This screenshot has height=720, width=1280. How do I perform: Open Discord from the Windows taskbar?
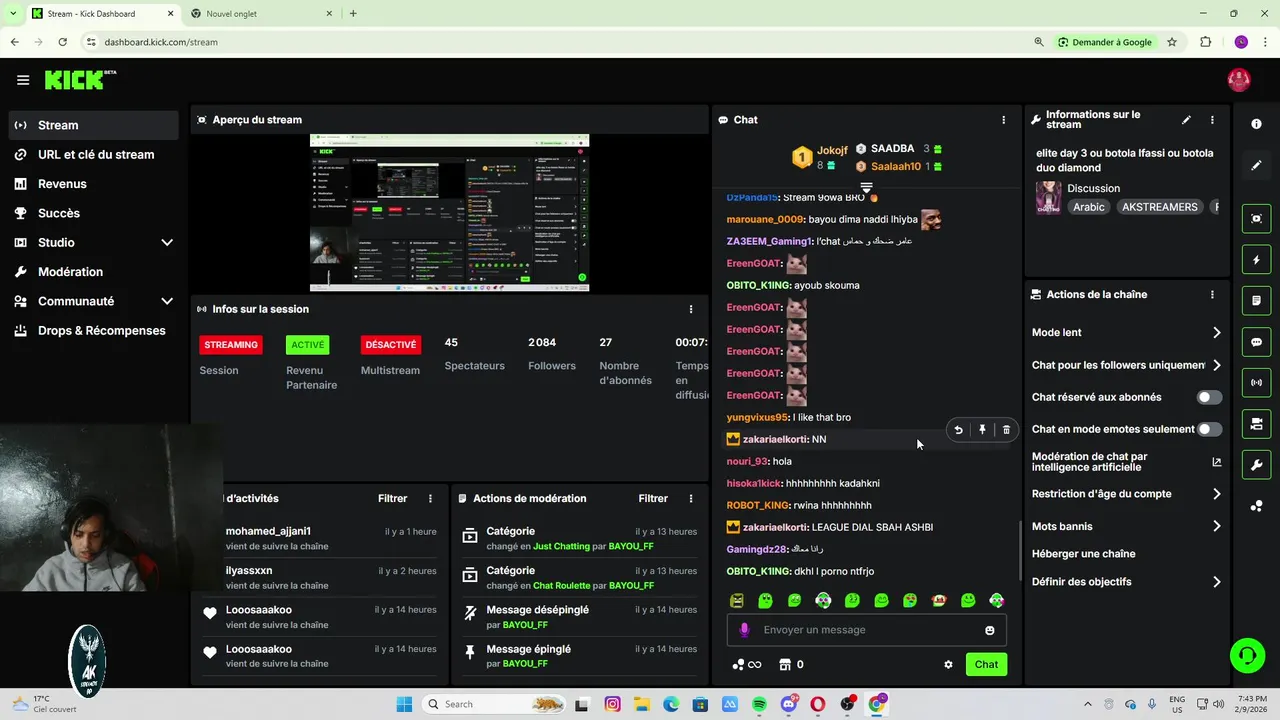coord(788,704)
